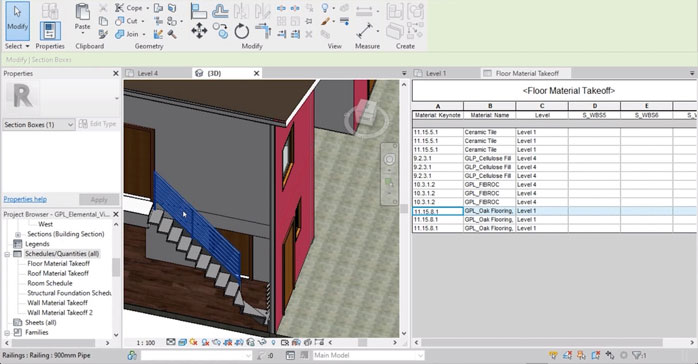Click Temporary Hide/Isolate glasses icon
This screenshot has width=698, height=364.
(x=262, y=342)
